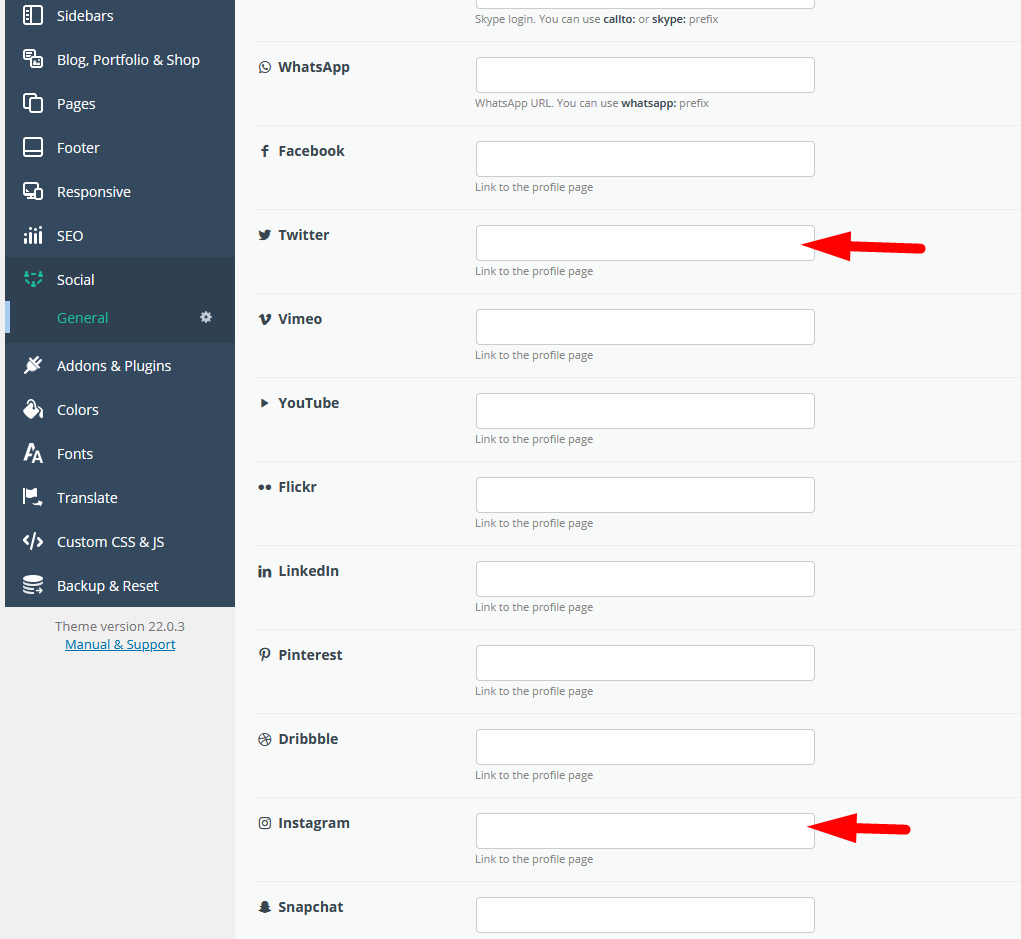
Task: Click the Pages stacked-pages icon
Action: (33, 103)
